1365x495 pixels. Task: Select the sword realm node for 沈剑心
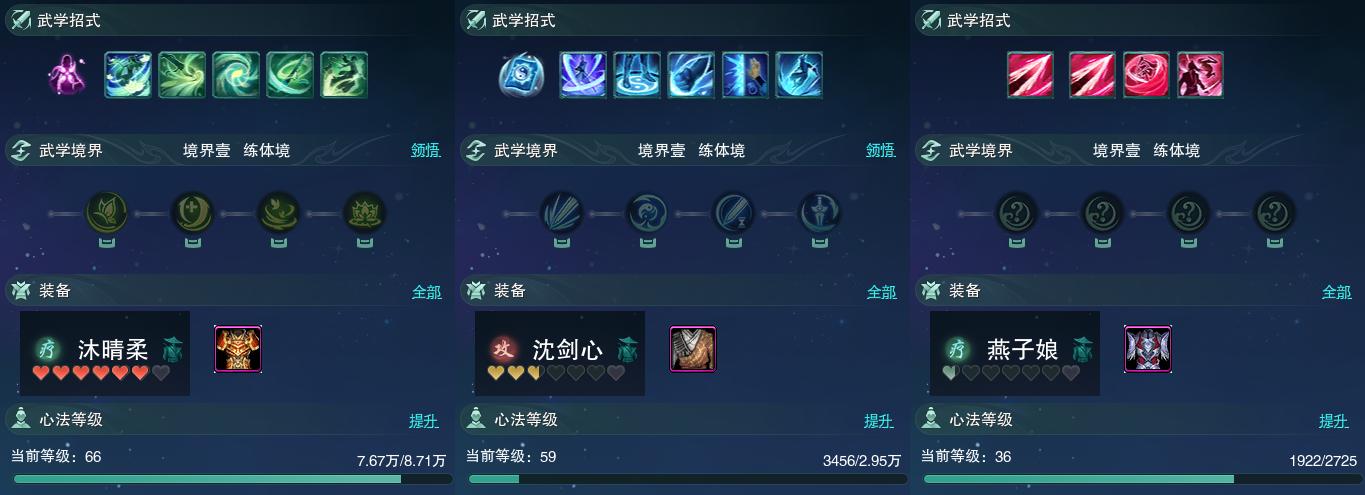[819, 212]
